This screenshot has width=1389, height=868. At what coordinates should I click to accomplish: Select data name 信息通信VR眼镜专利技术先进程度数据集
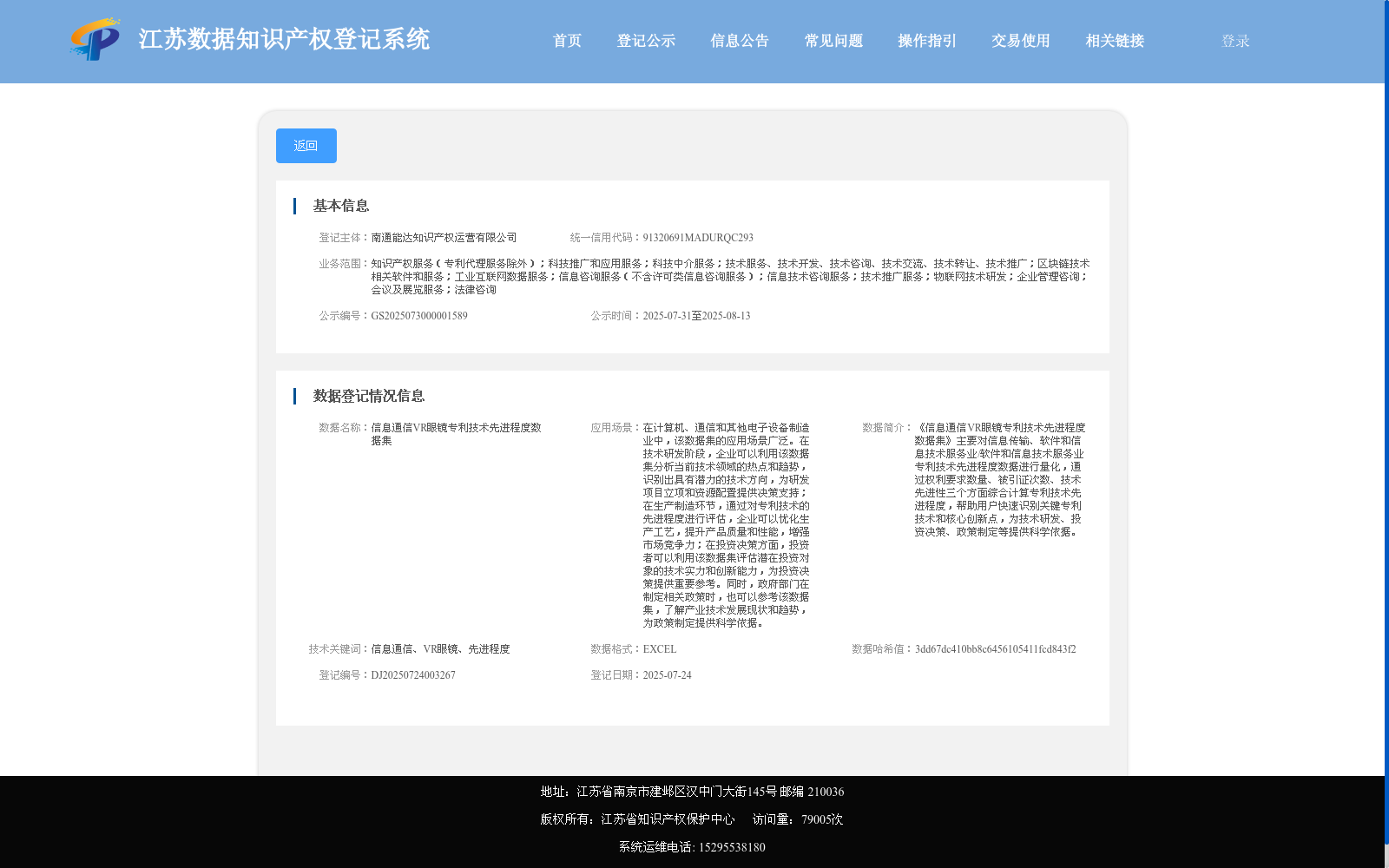tap(456, 434)
